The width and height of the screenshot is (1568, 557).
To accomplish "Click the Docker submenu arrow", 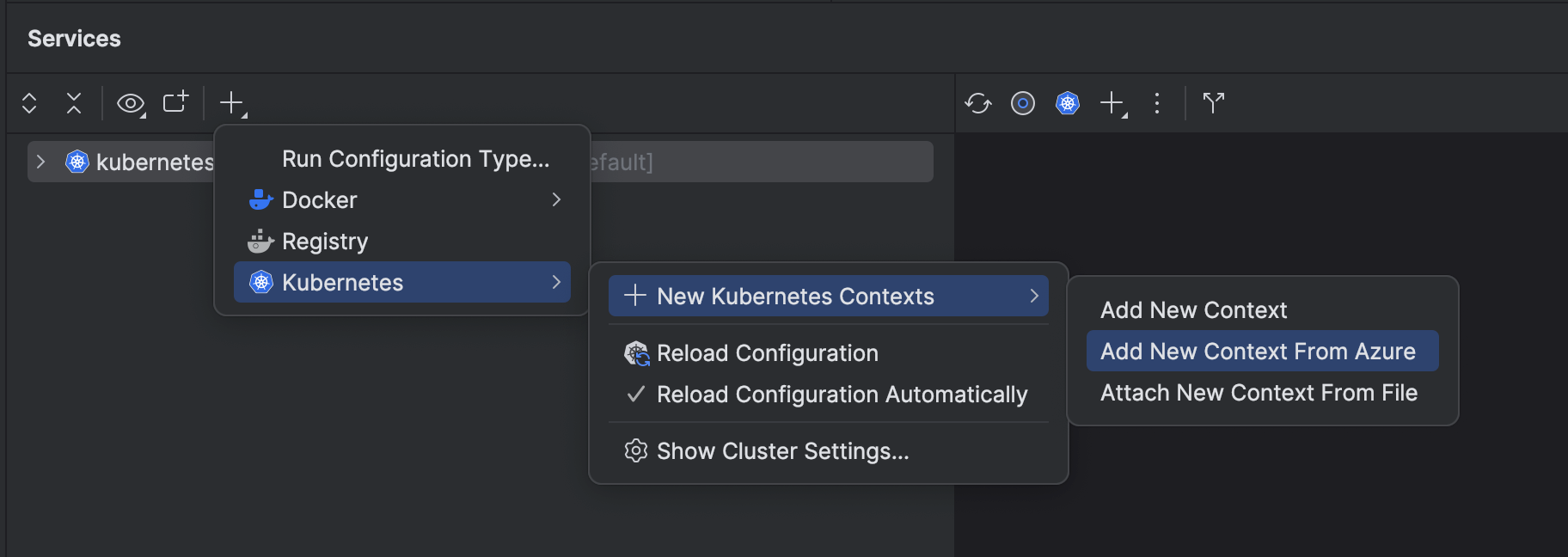I will point(556,199).
